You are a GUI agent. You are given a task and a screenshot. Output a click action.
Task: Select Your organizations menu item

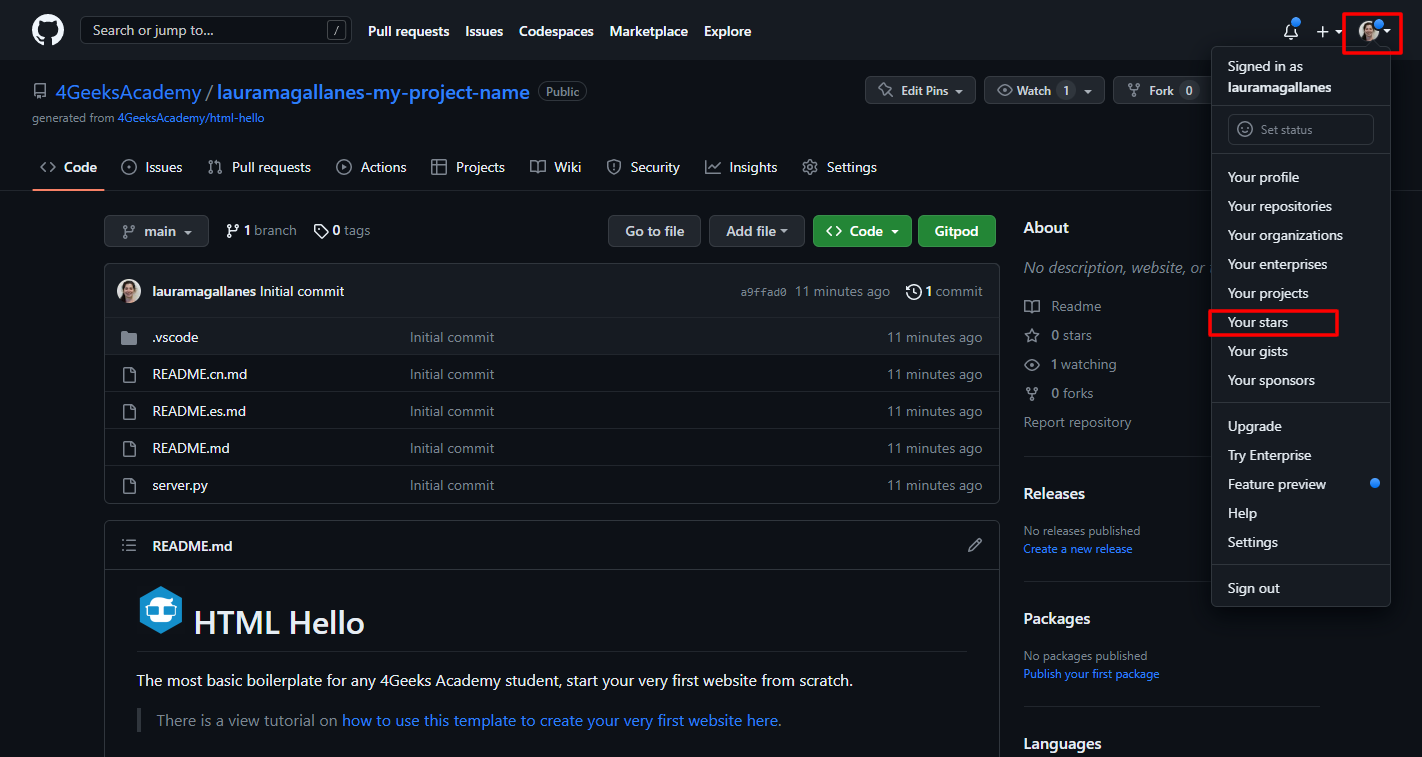pos(1301,235)
